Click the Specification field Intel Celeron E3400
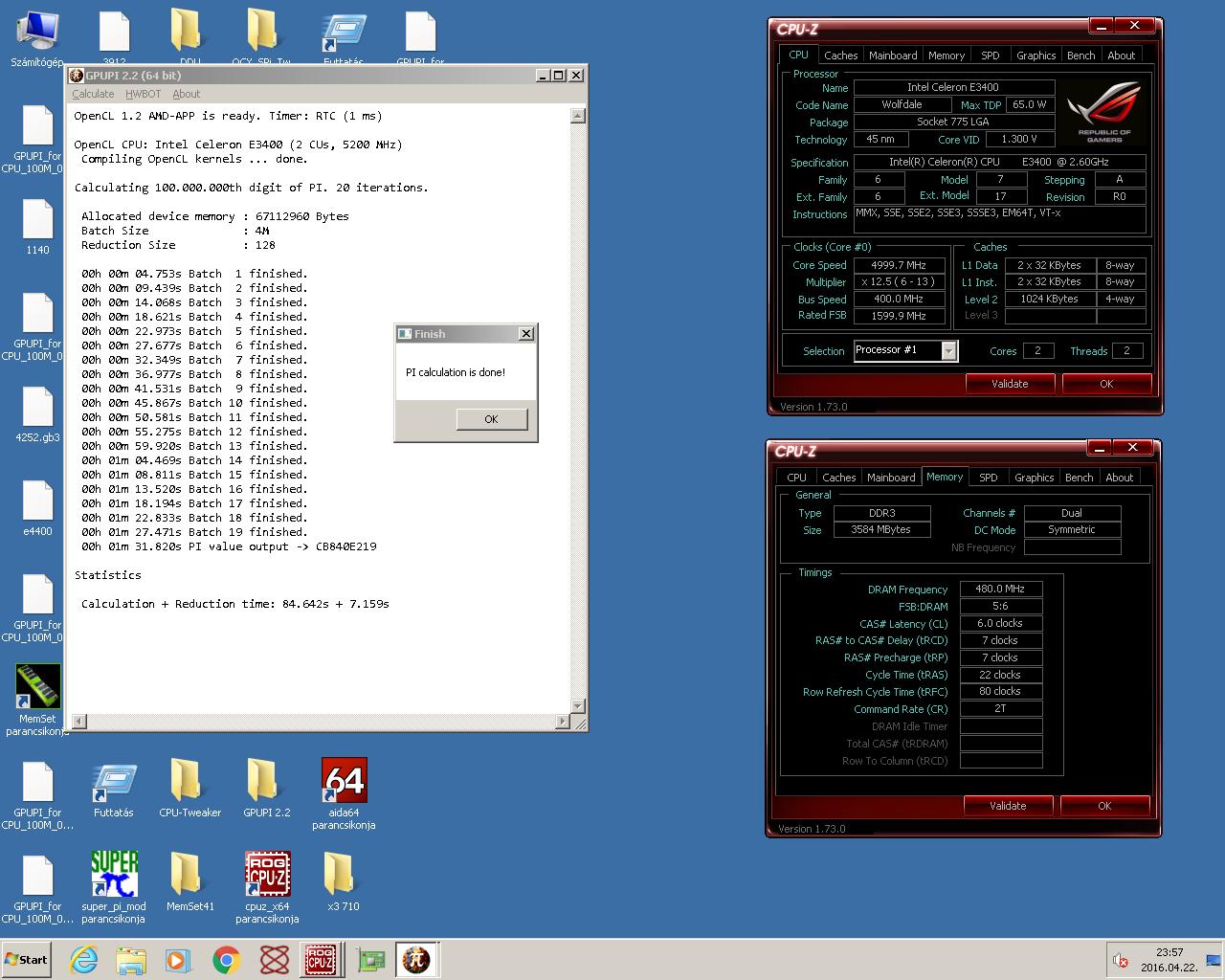1225x980 pixels. click(x=999, y=162)
